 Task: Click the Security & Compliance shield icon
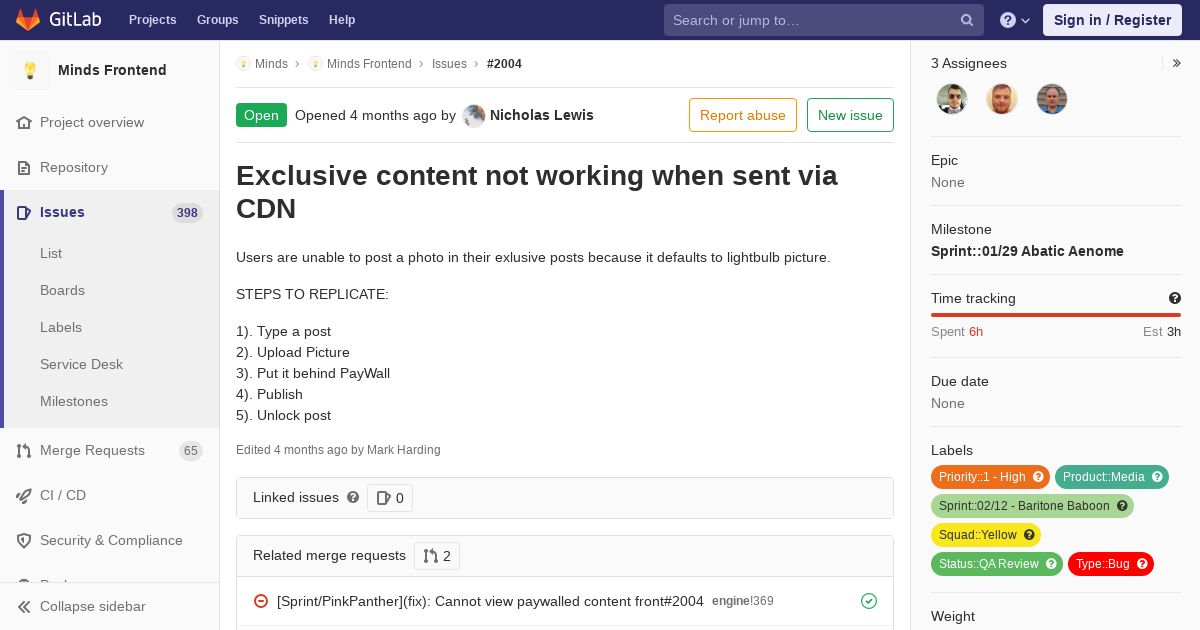pyautogui.click(x=24, y=541)
